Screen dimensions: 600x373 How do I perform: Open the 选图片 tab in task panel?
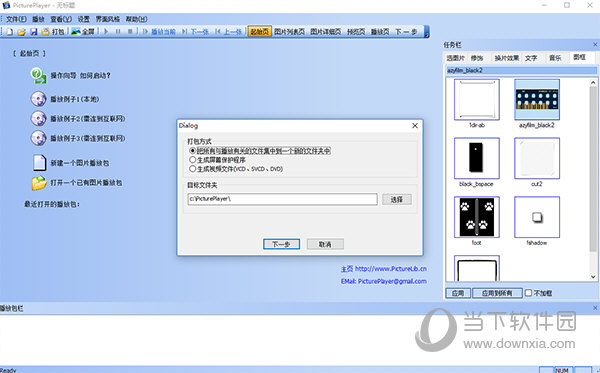point(455,58)
